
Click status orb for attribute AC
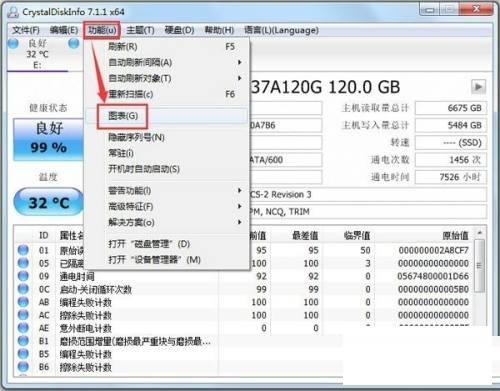23,315
